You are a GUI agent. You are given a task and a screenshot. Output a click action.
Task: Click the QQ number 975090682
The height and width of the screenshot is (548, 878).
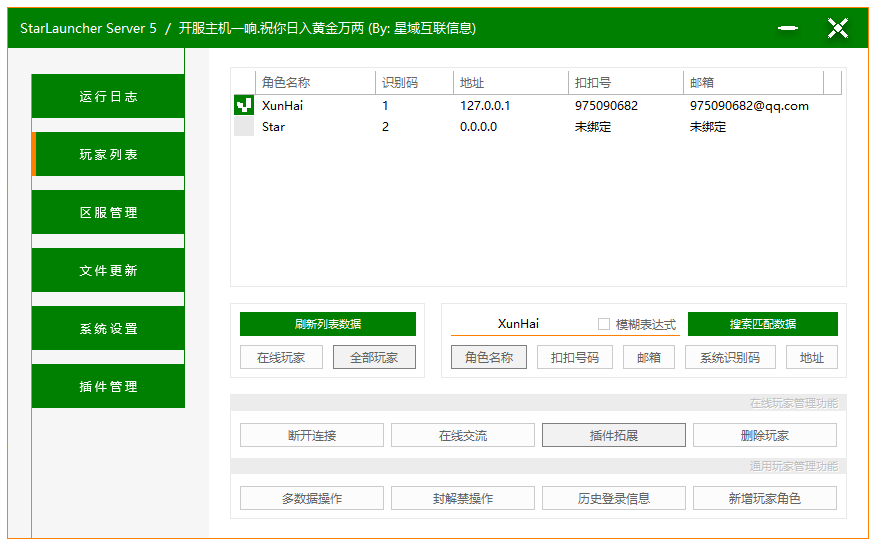[x=606, y=105]
